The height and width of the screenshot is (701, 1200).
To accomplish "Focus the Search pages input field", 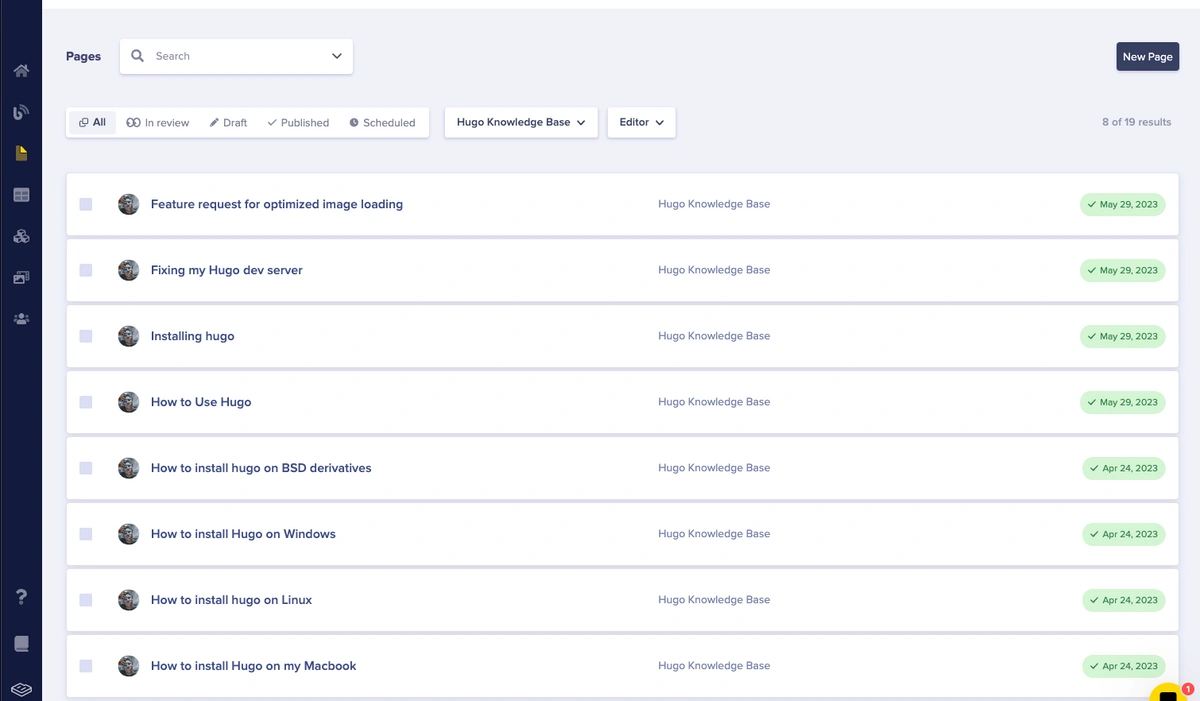I will pos(236,56).
